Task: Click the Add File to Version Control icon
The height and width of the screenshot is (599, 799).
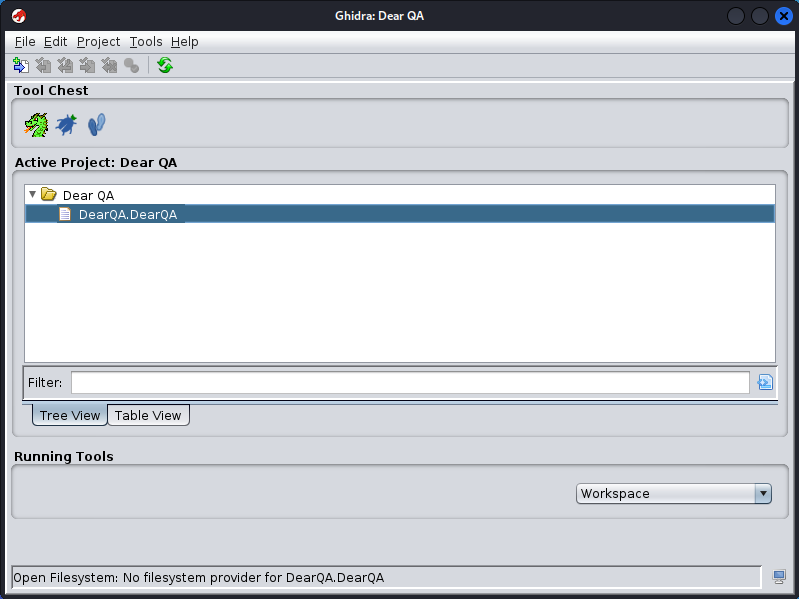Action: click(21, 66)
